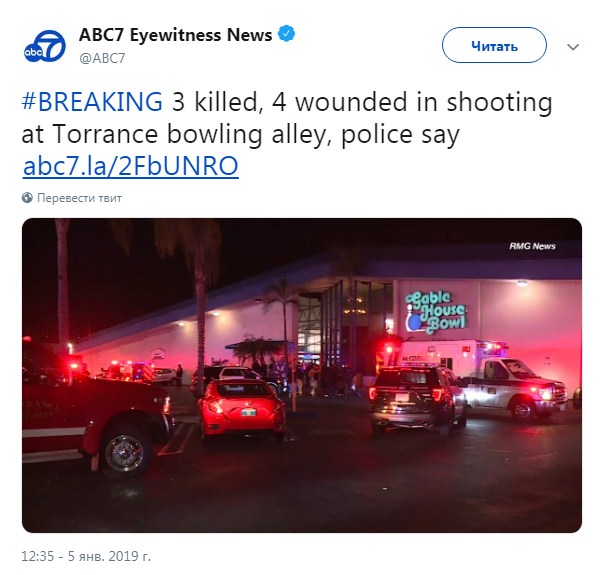
Task: Open the ABC7 Eyewitness News profile name
Action: click(176, 35)
